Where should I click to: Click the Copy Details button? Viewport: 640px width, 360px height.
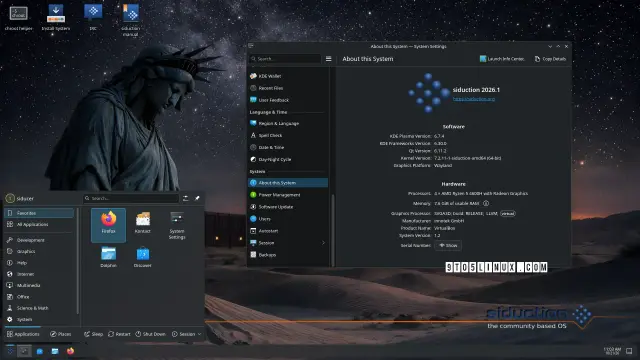550,59
